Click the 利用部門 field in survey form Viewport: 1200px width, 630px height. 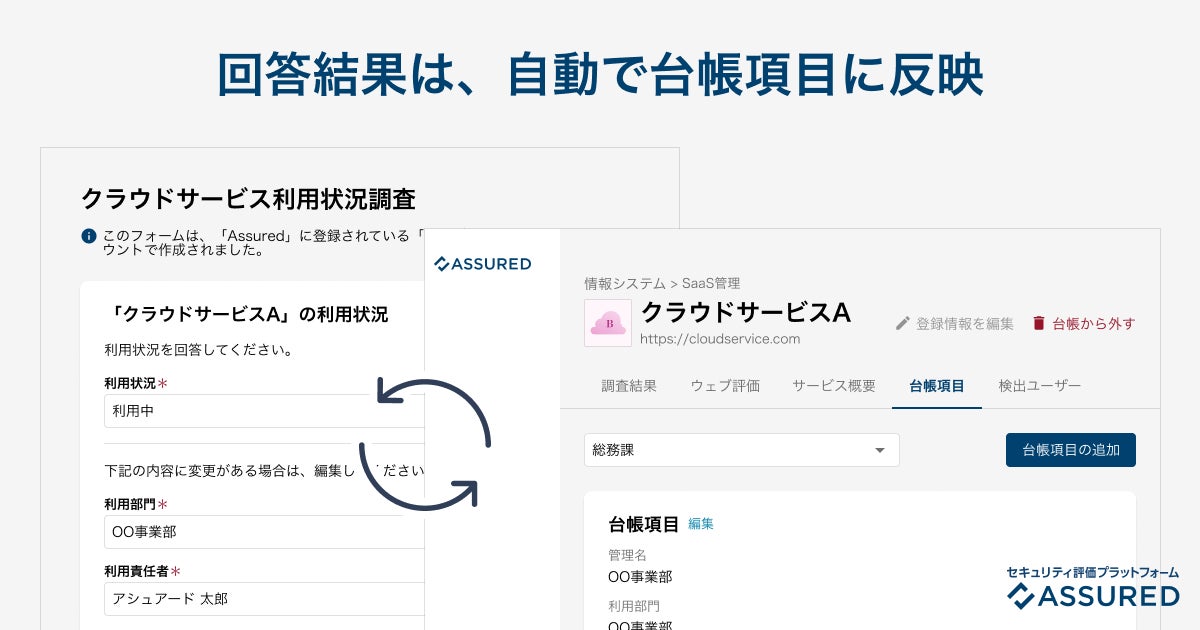(264, 532)
